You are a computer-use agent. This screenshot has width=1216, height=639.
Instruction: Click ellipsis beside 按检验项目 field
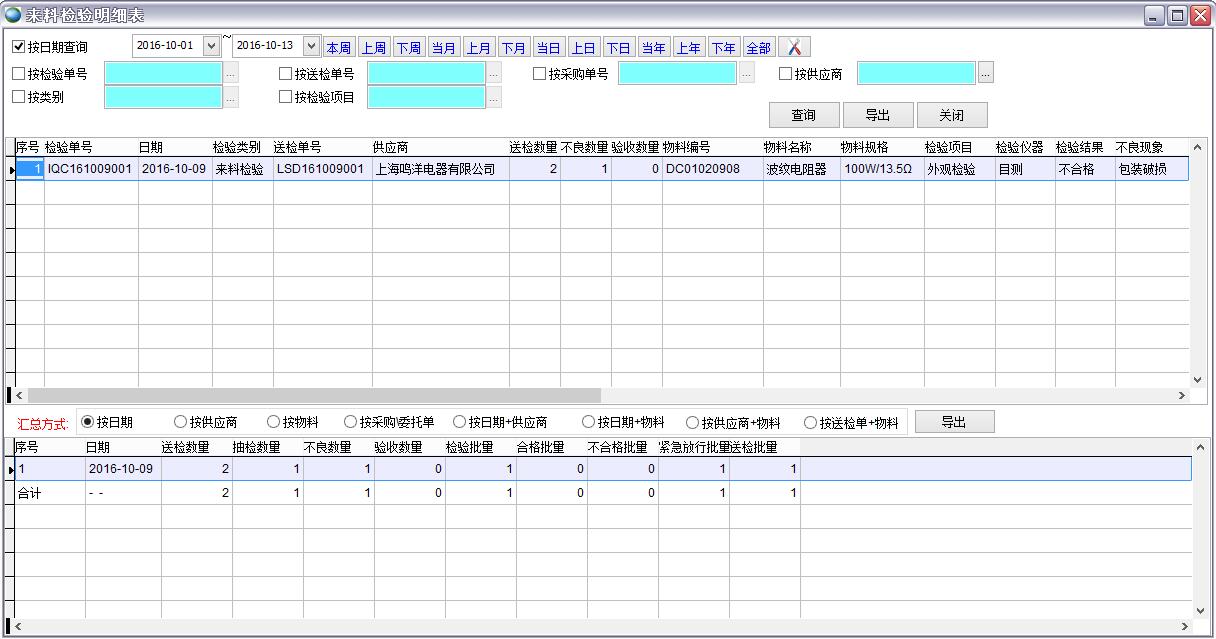click(493, 97)
